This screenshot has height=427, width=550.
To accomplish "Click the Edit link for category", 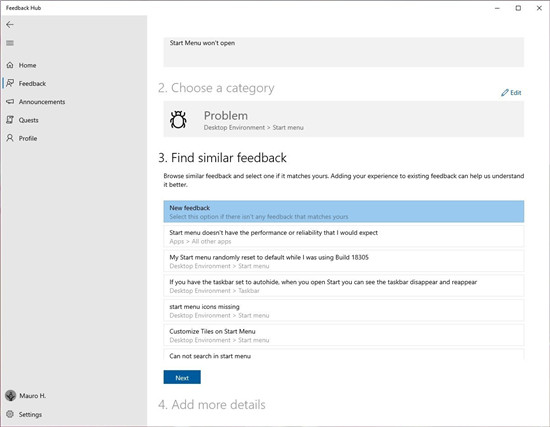I will (511, 93).
